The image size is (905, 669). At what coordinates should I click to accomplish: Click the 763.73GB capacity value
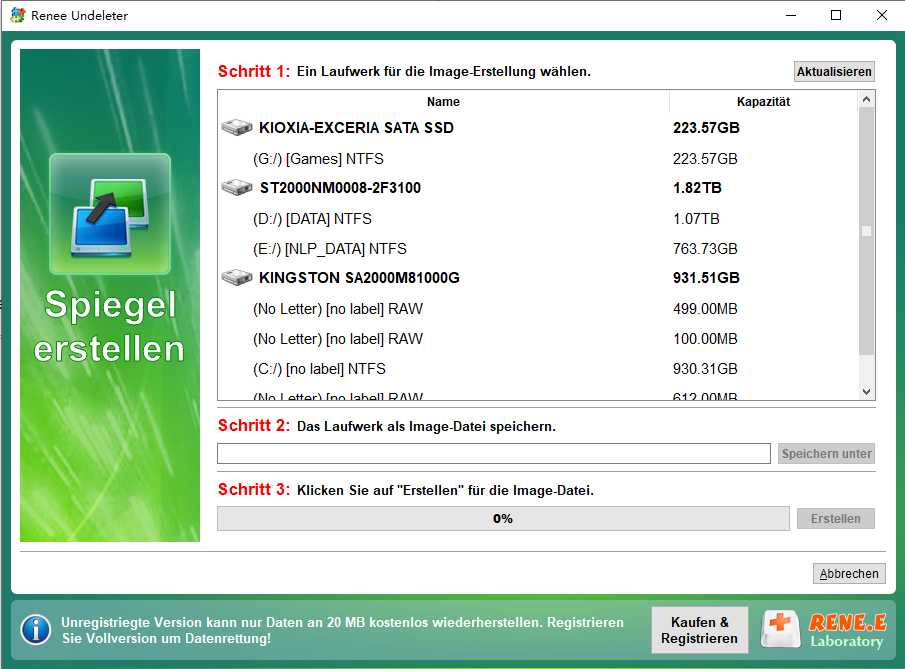click(x=705, y=248)
